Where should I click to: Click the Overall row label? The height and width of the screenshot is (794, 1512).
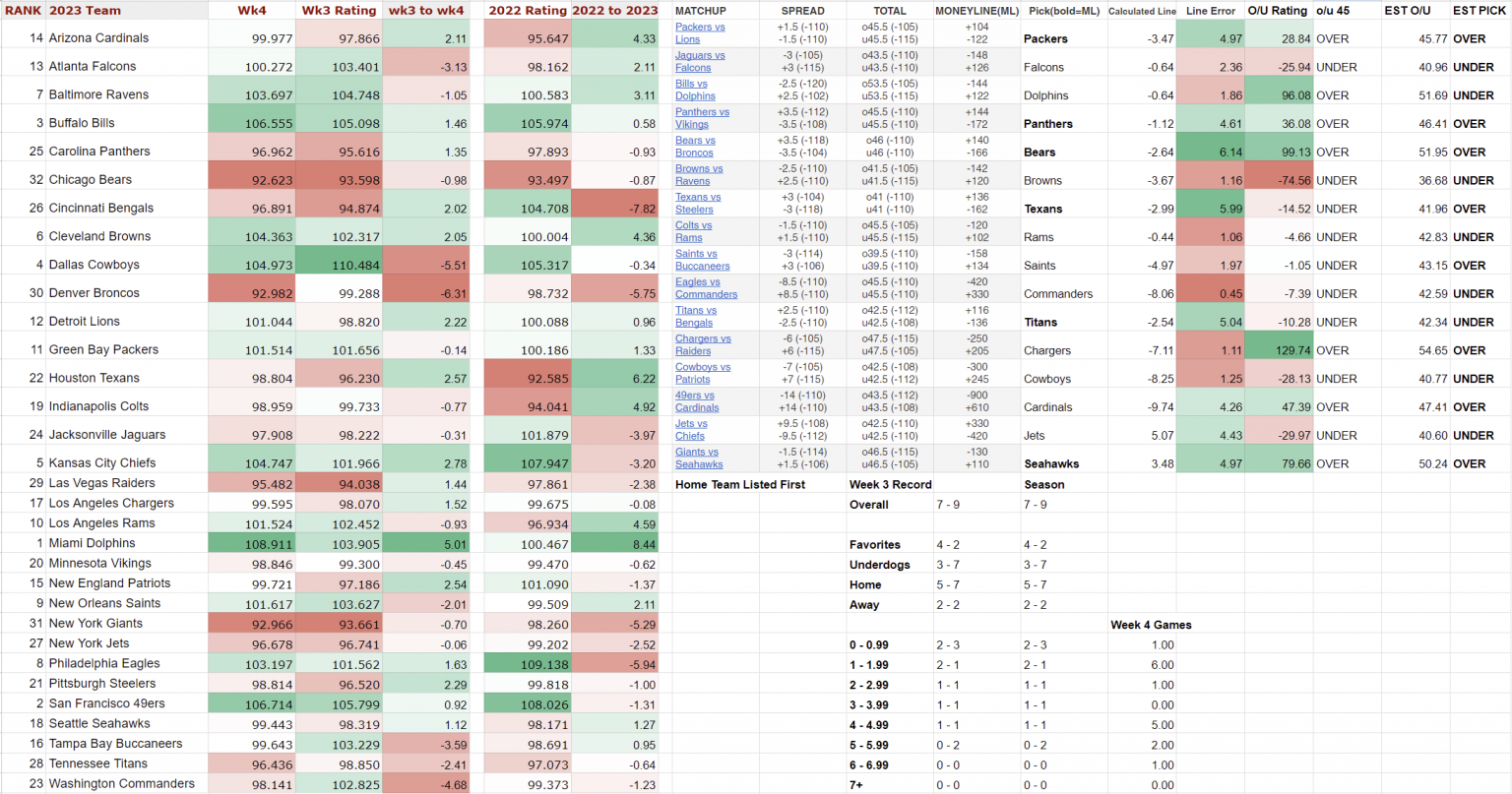869,505
